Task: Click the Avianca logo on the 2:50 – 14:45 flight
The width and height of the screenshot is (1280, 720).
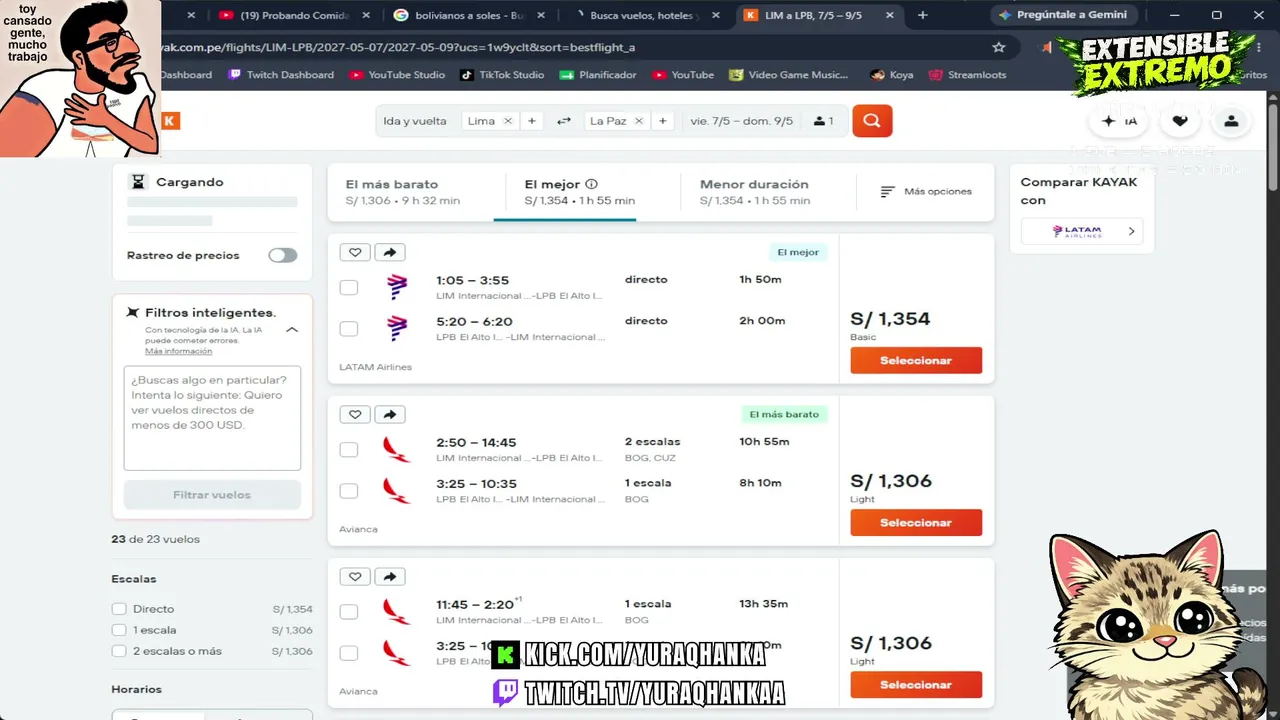Action: 397,449
